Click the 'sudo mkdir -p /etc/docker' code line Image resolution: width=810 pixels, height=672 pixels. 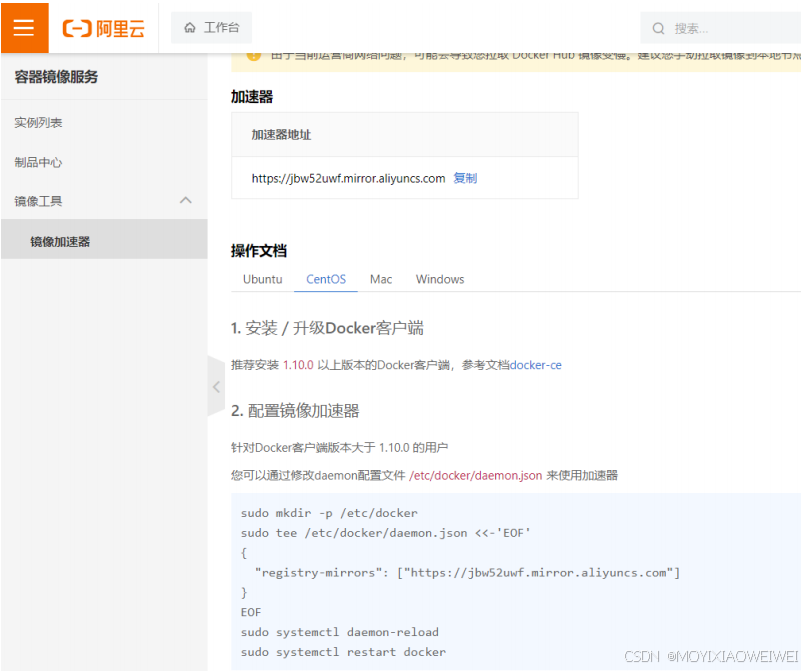329,513
